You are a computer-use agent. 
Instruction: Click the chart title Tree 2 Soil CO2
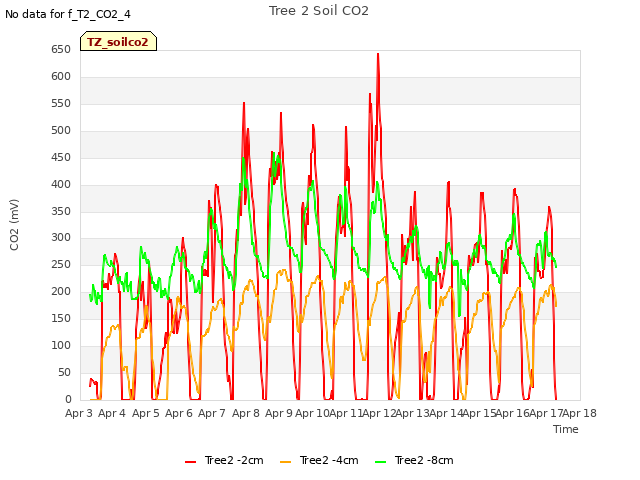tap(318, 11)
